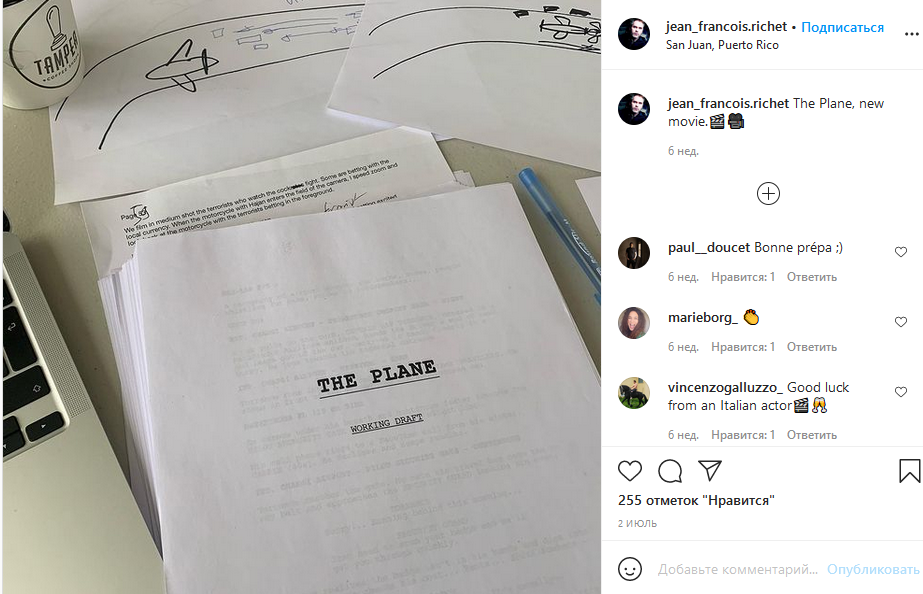Open the San Juan, Puerto Rico location
This screenshot has width=923, height=594.
(x=722, y=45)
